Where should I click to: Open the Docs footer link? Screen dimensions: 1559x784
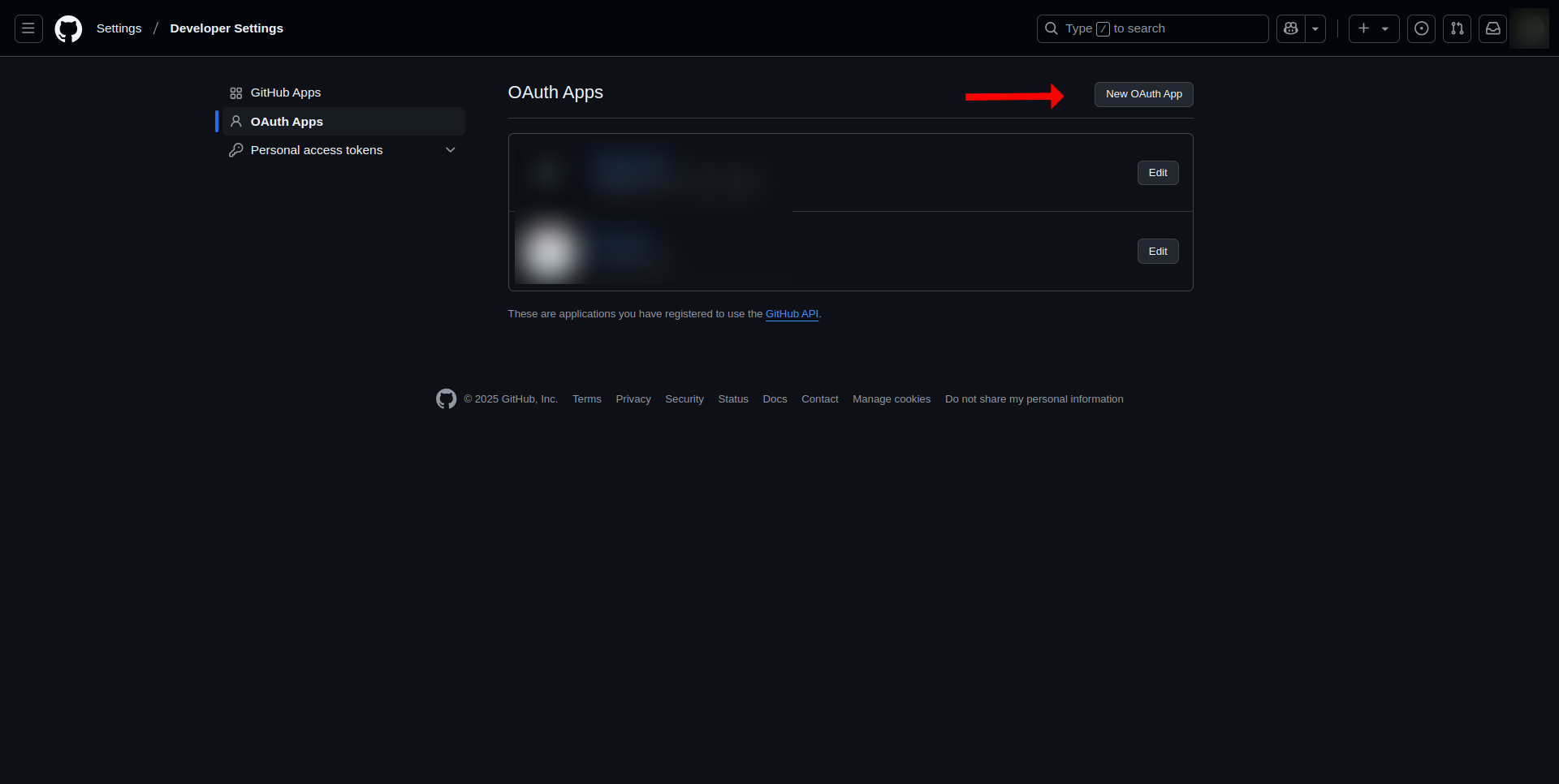(775, 399)
